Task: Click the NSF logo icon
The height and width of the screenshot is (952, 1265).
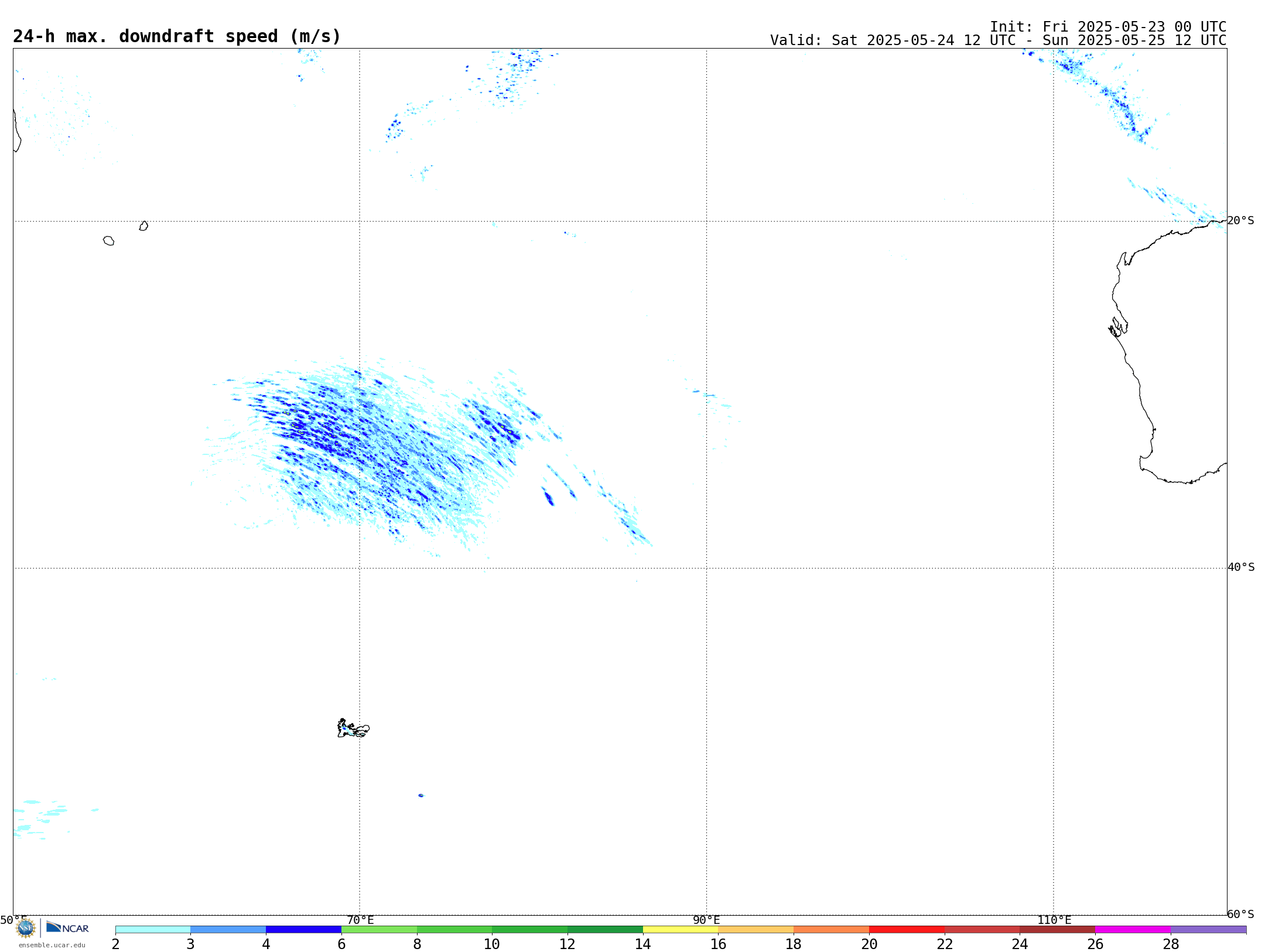Action: [26, 928]
